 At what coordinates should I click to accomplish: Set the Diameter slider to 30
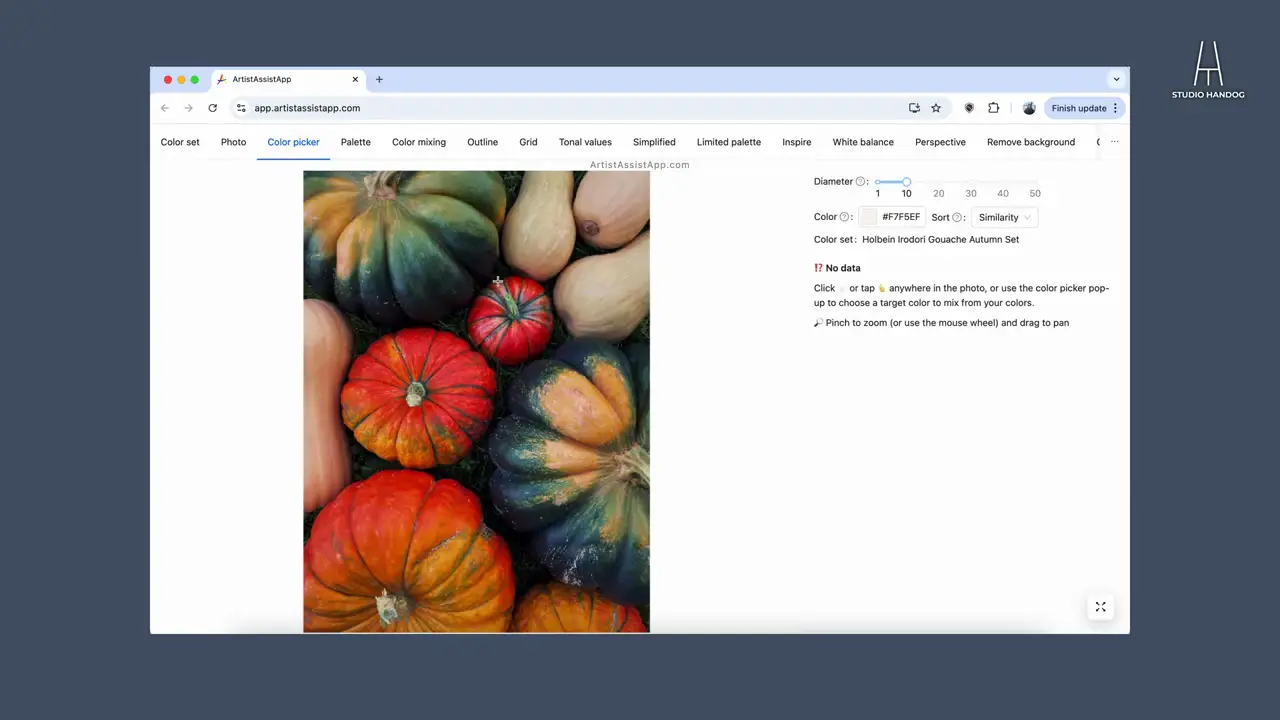coord(970,182)
